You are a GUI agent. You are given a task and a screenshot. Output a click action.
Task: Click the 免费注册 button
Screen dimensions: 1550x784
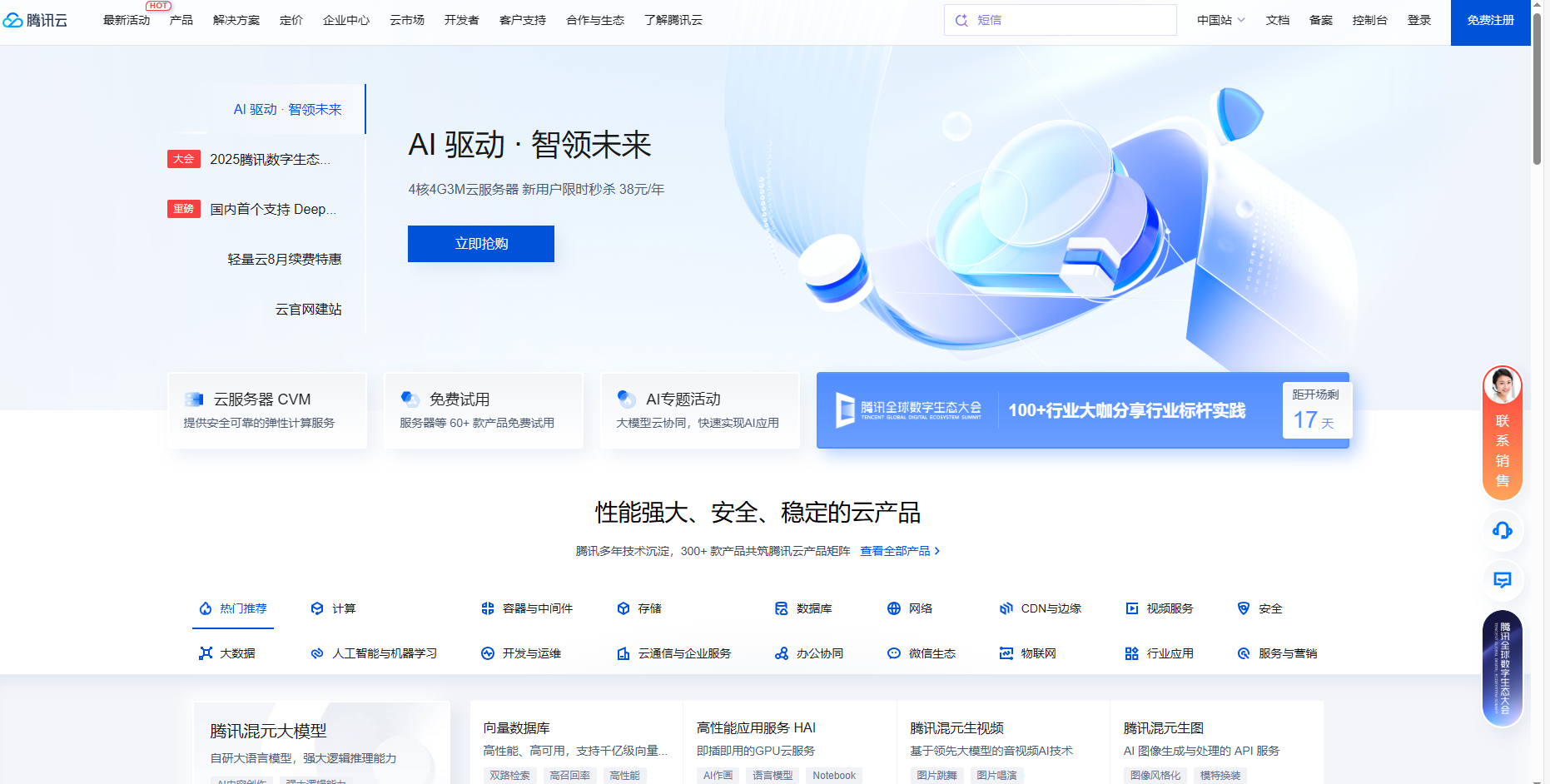pyautogui.click(x=1490, y=22)
